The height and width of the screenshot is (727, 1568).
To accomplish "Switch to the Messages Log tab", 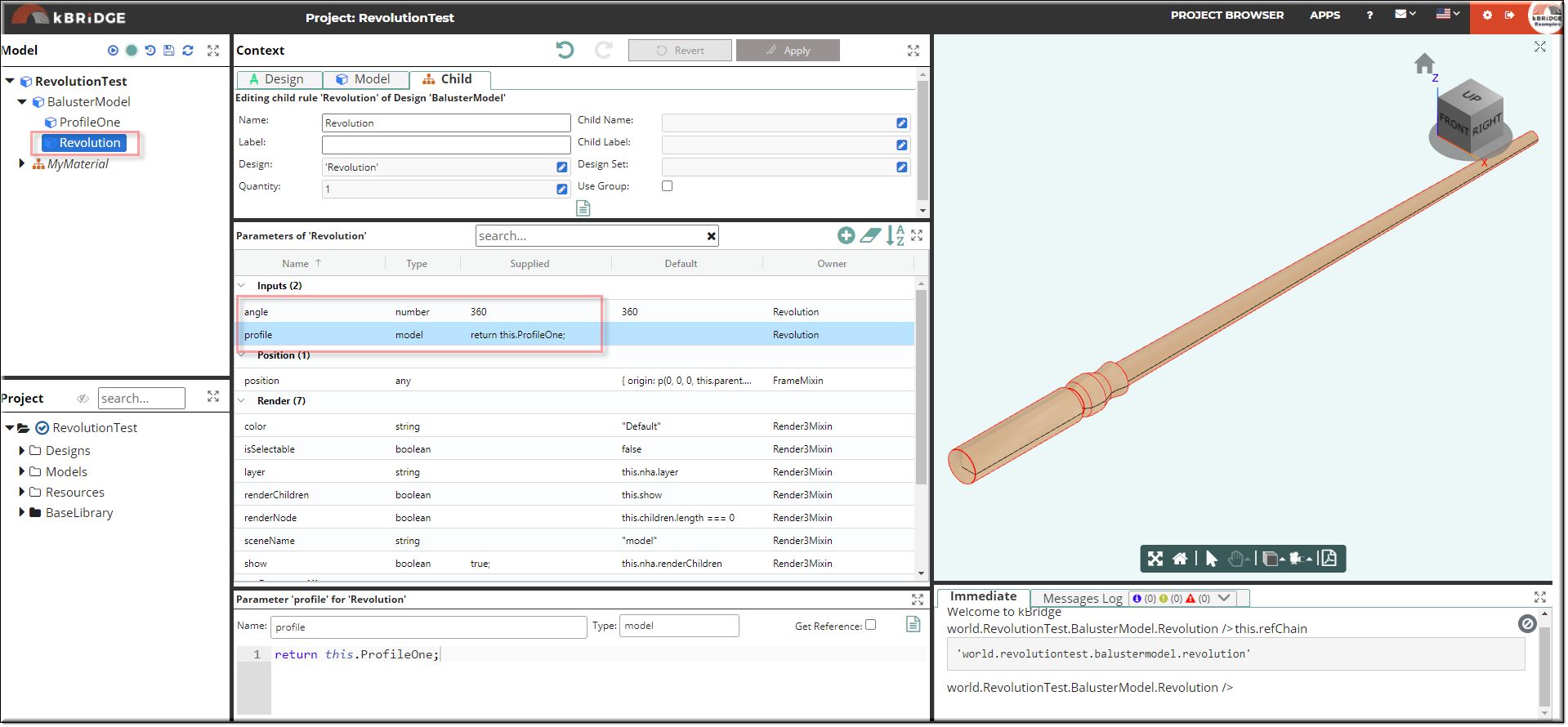I will click(x=1082, y=599).
